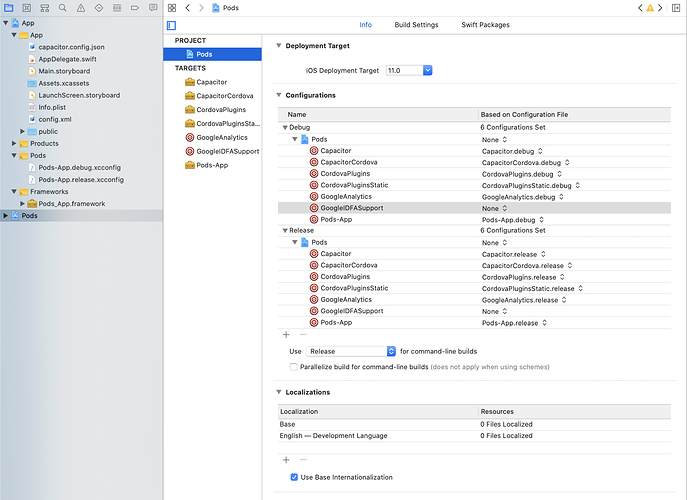The height and width of the screenshot is (500, 687).
Task: Click the plus under Localizations table
Action: pyautogui.click(x=286, y=460)
